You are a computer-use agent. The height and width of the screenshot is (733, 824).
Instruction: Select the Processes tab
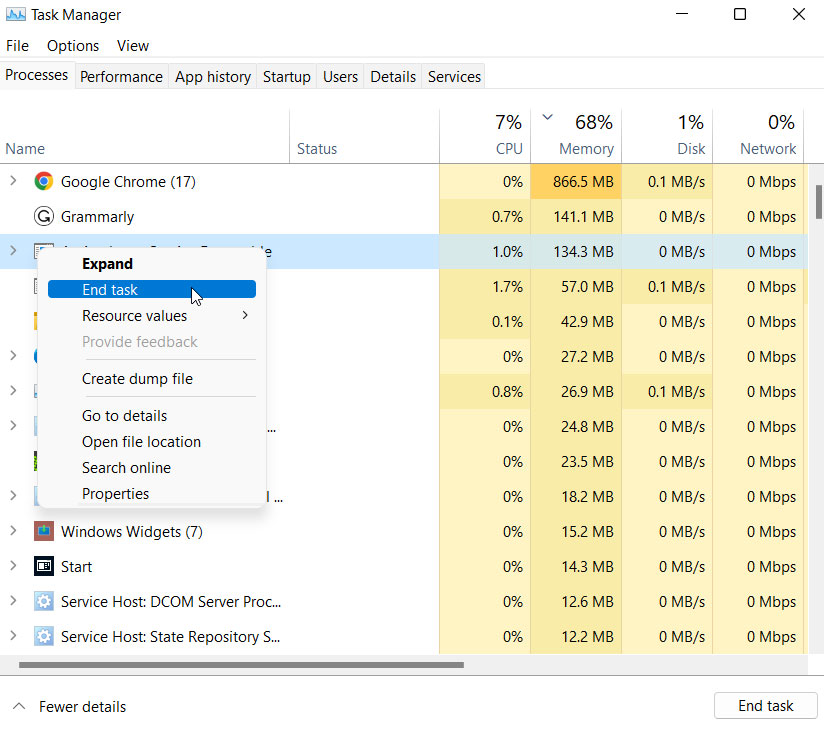37,75
